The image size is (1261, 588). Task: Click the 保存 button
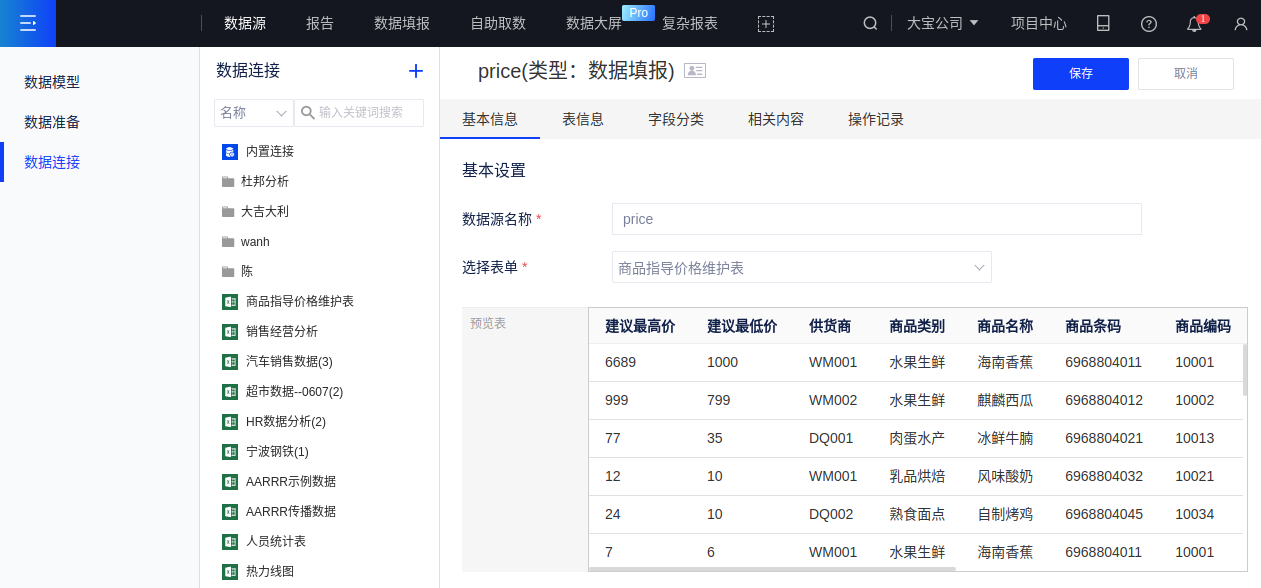coord(1080,74)
